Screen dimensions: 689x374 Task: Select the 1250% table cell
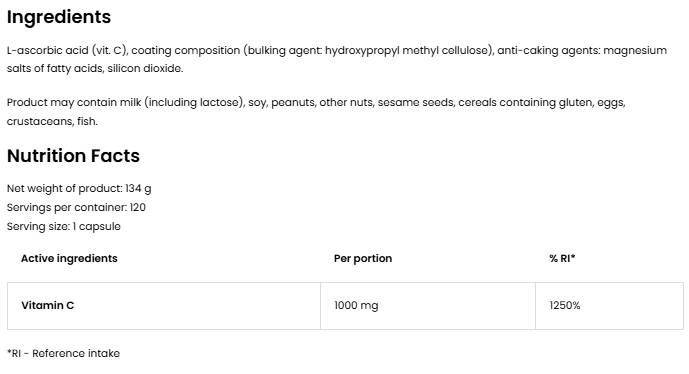tap(609, 305)
